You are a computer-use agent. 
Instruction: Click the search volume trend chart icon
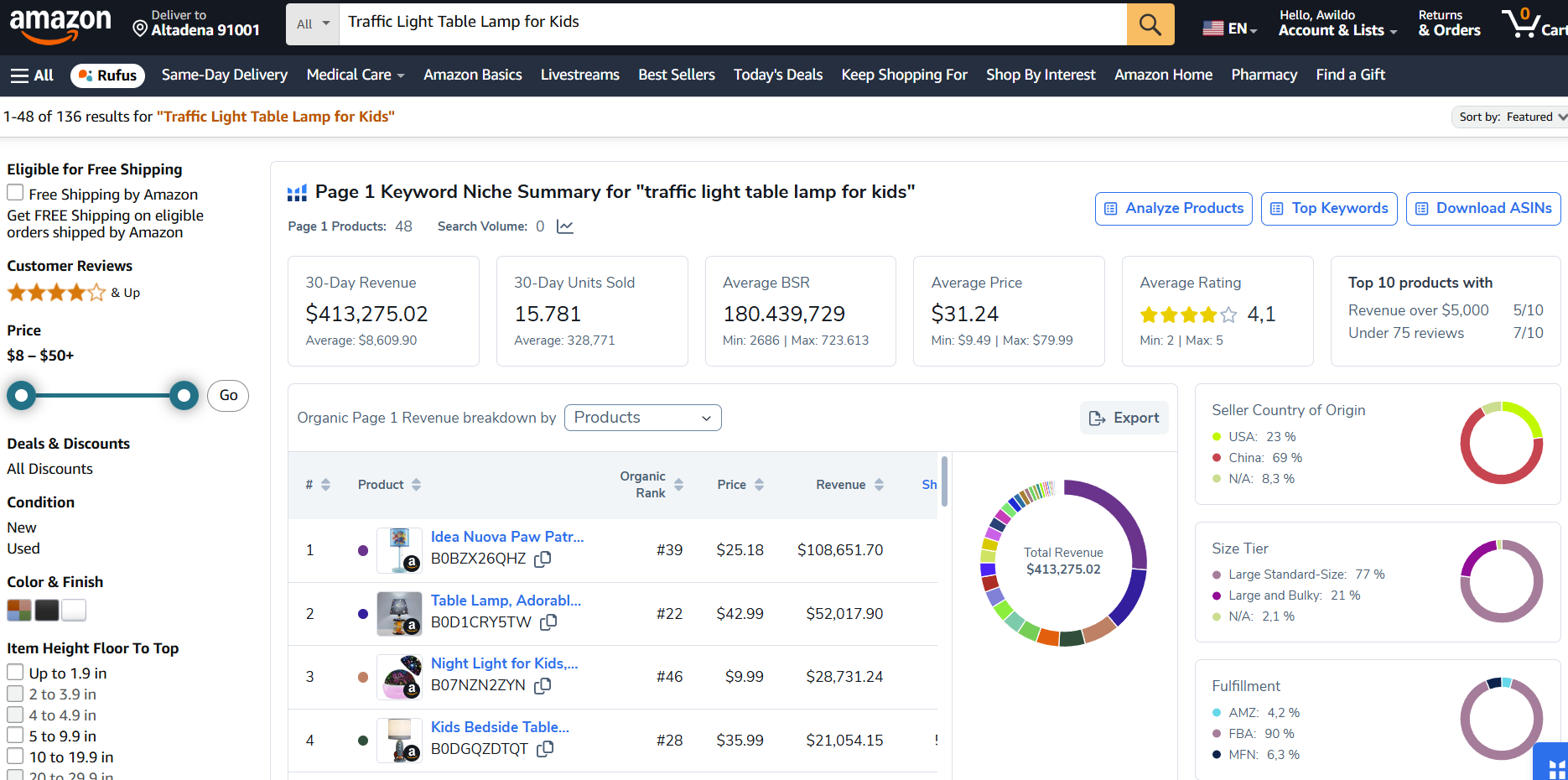point(565,226)
